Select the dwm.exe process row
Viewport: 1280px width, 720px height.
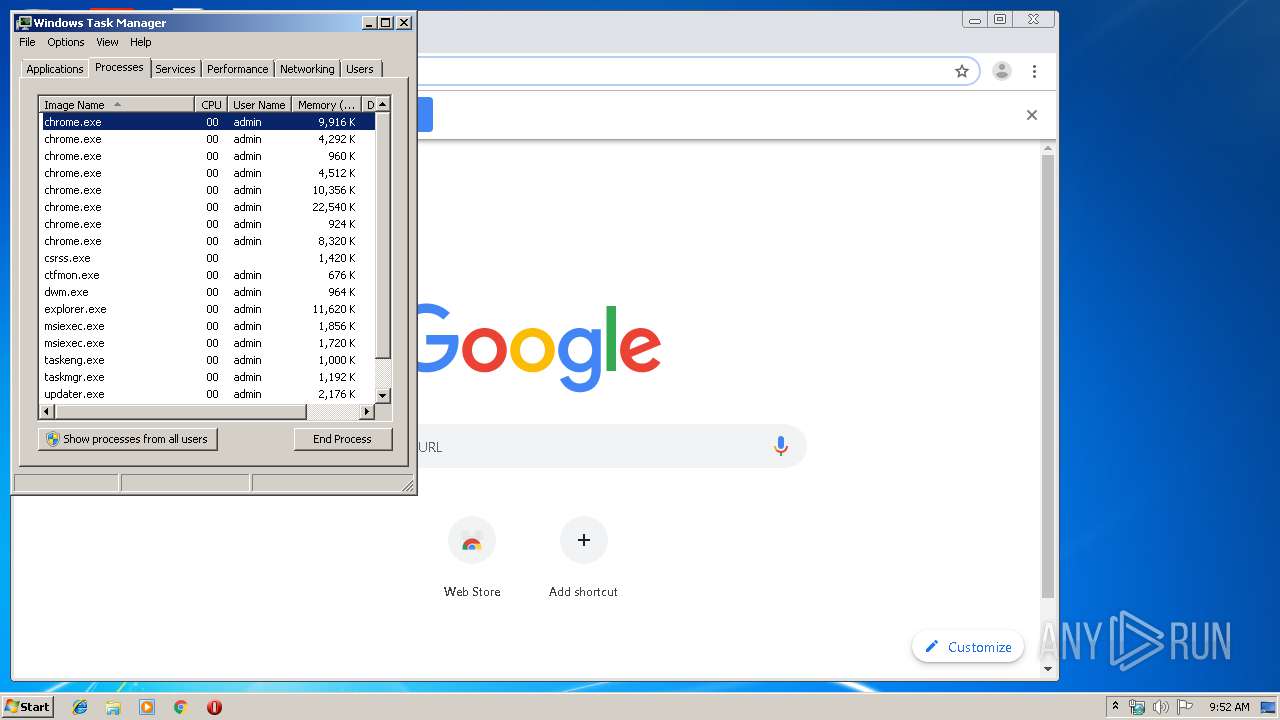point(207,292)
